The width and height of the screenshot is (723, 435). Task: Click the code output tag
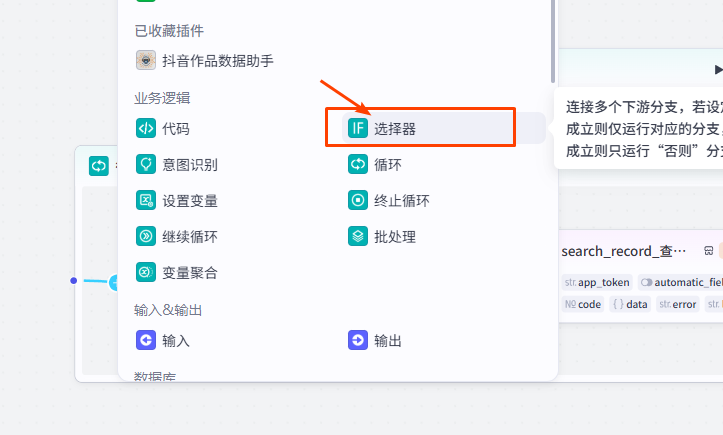[582, 304]
